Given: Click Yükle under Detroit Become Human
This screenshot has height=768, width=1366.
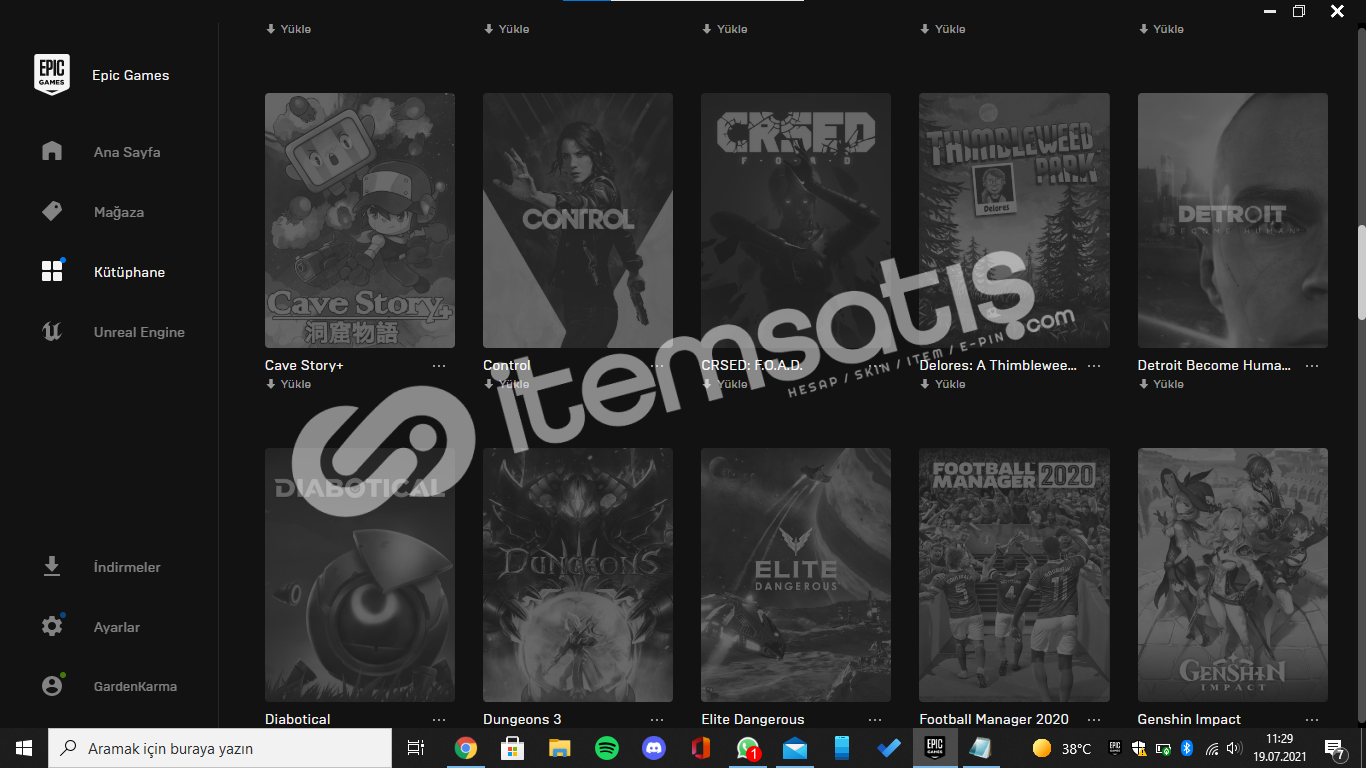Looking at the screenshot, I should [x=1161, y=384].
